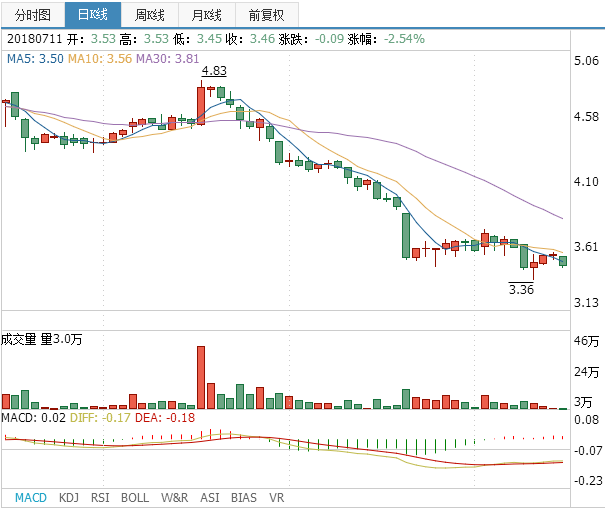Screen dimensions: 605x511
Task: Open the 周K线 tab
Action: 150,15
